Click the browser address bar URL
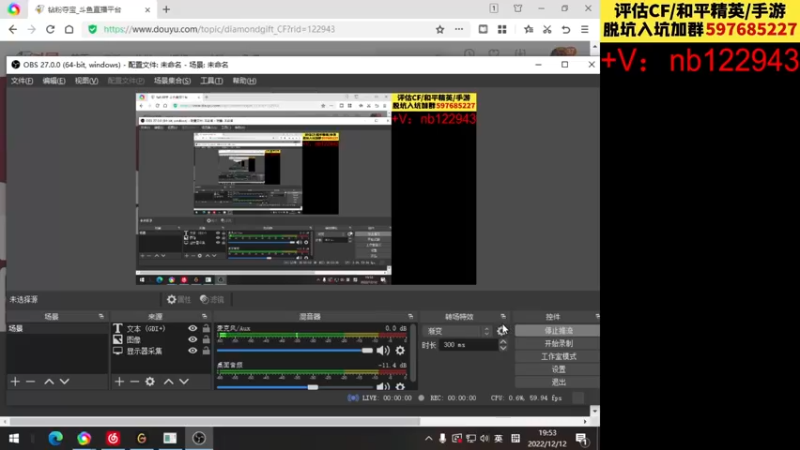This screenshot has height=450, width=800. tap(219, 30)
